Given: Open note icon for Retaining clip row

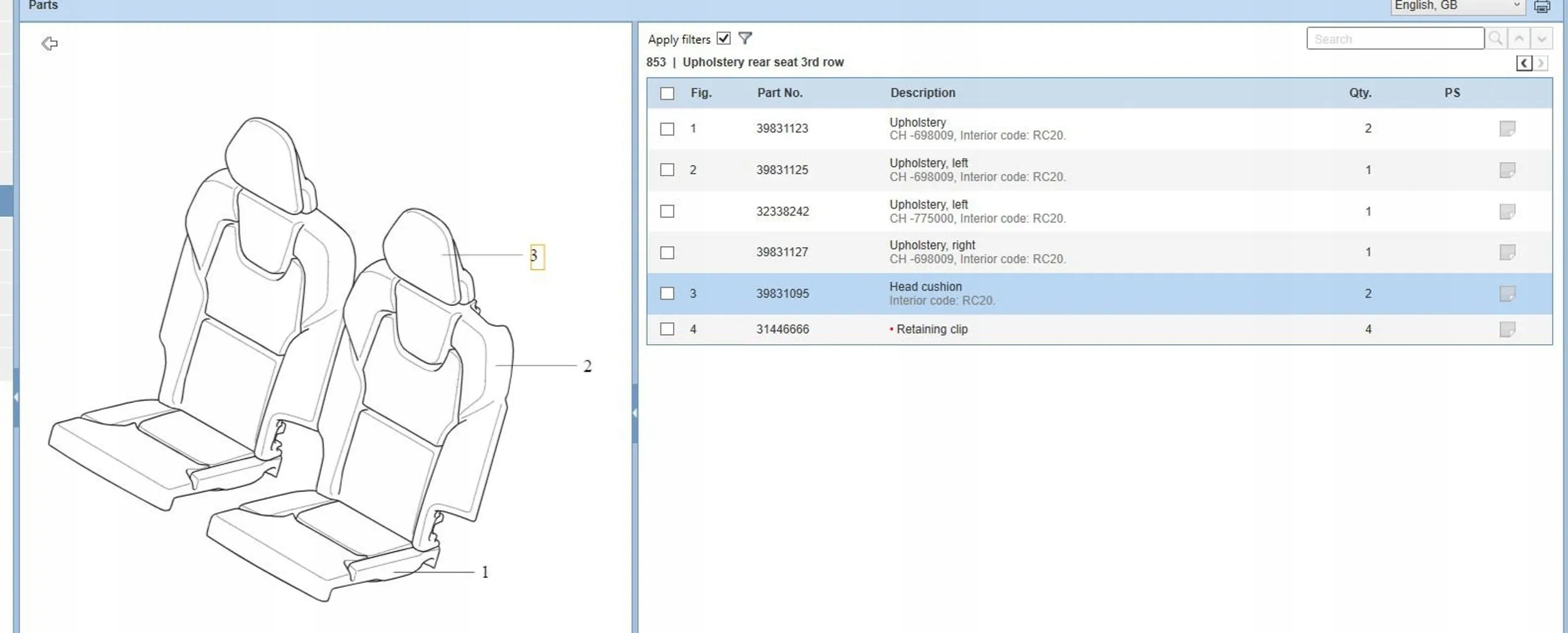Looking at the screenshot, I should [x=1507, y=329].
